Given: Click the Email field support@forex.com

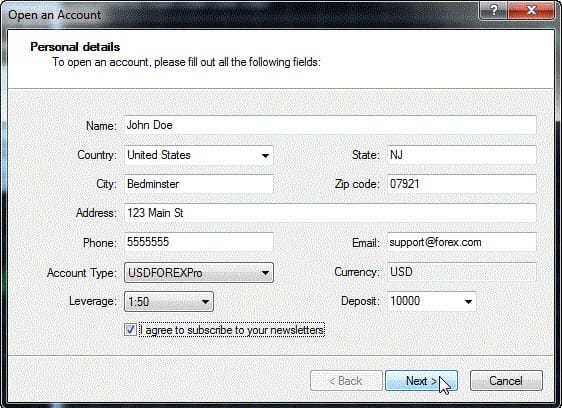Looking at the screenshot, I should click(462, 242).
